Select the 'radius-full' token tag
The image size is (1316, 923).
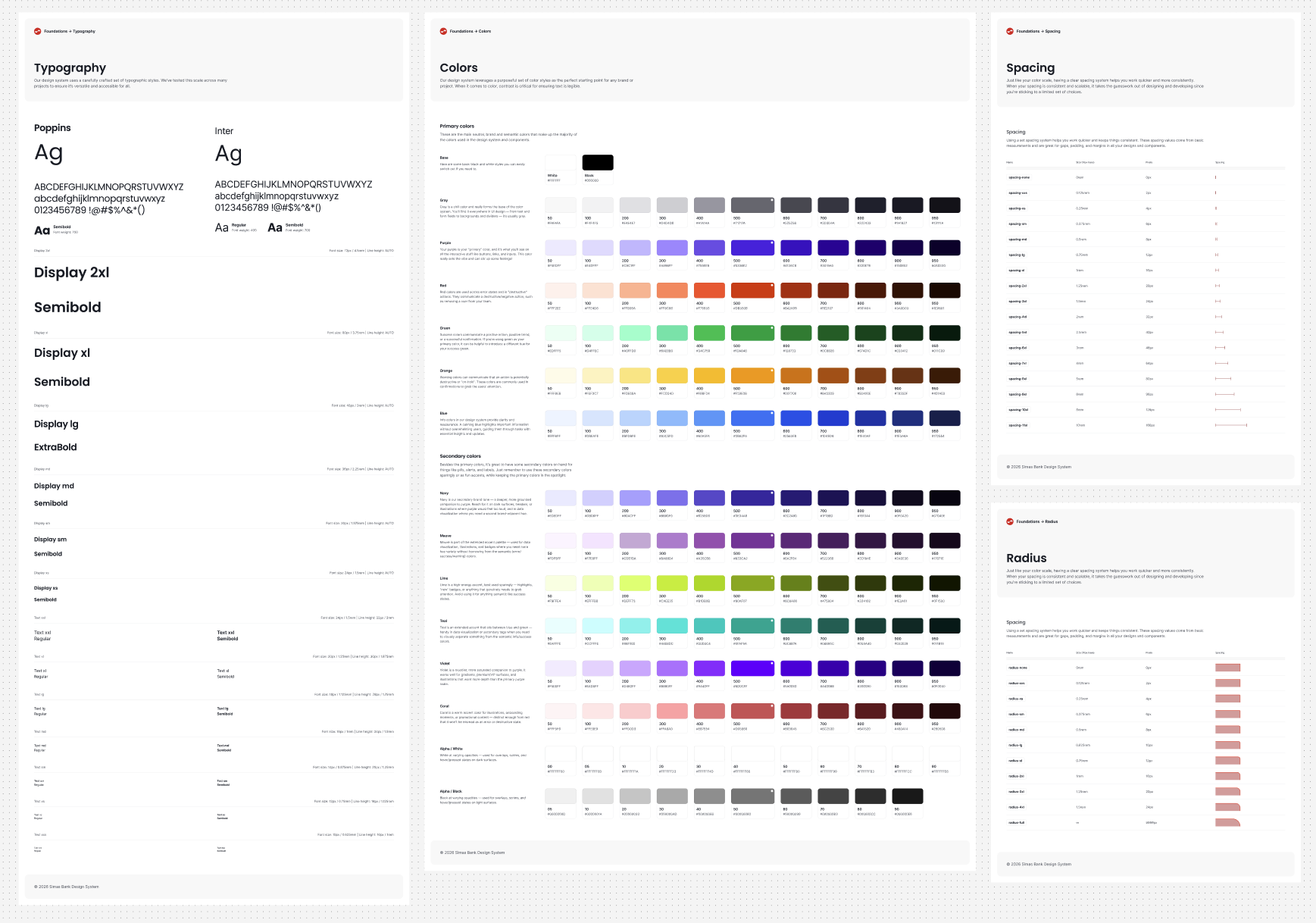click(1016, 822)
